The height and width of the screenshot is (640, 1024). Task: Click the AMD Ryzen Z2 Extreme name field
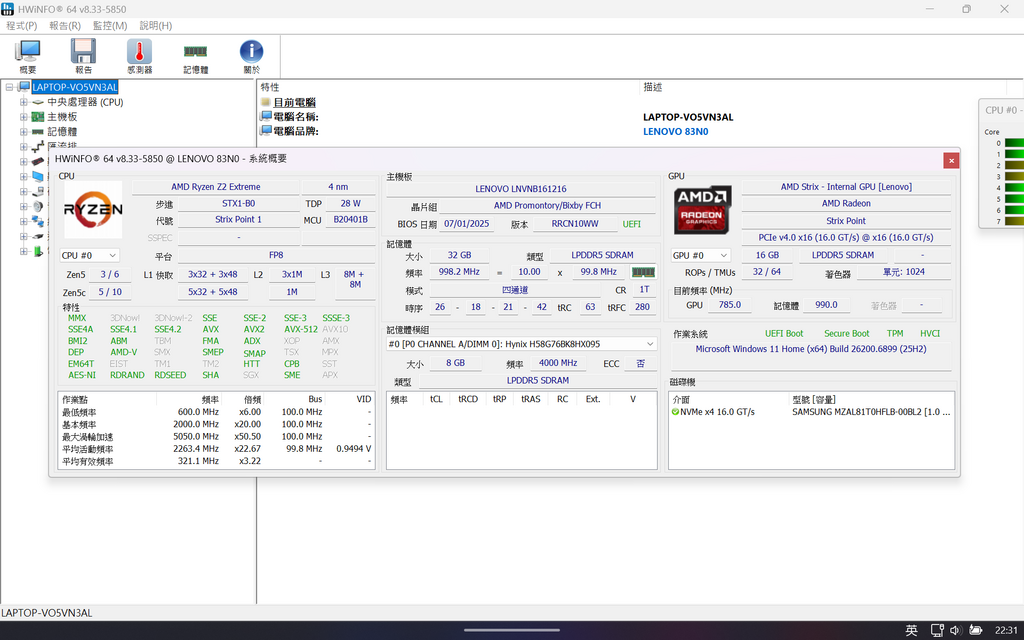click(215, 187)
